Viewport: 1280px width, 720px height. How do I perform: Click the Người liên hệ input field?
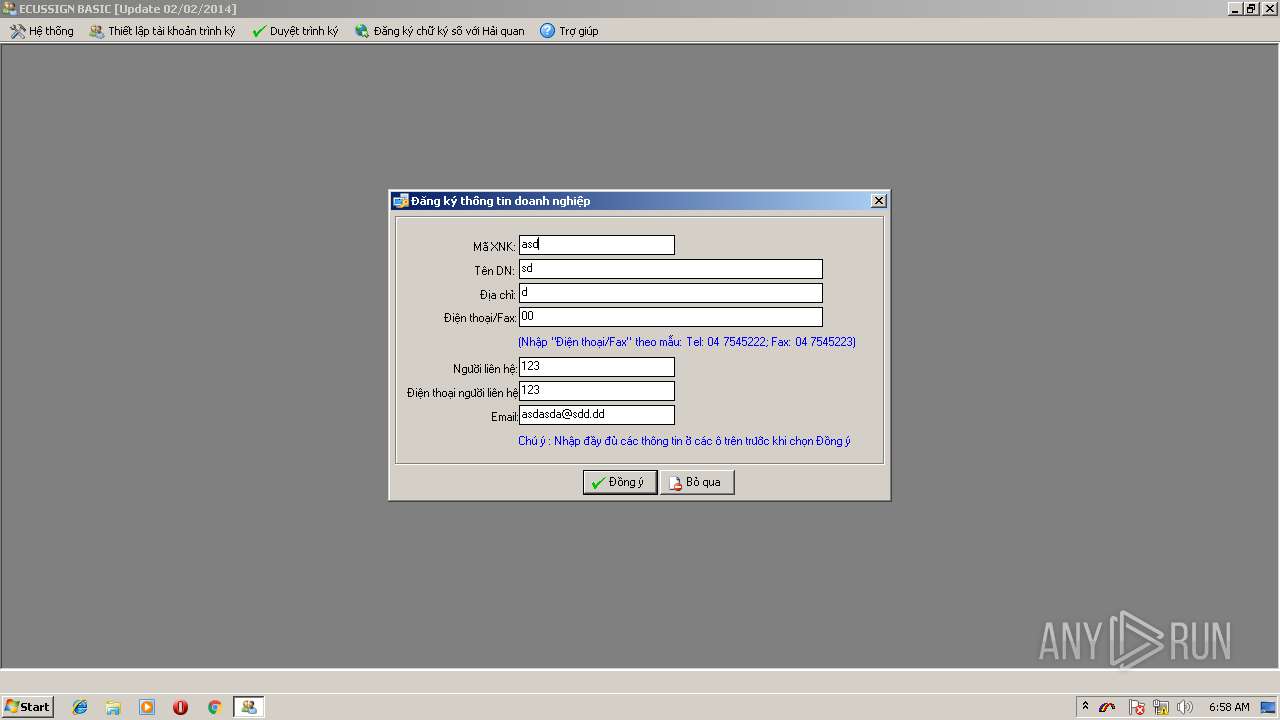(597, 367)
